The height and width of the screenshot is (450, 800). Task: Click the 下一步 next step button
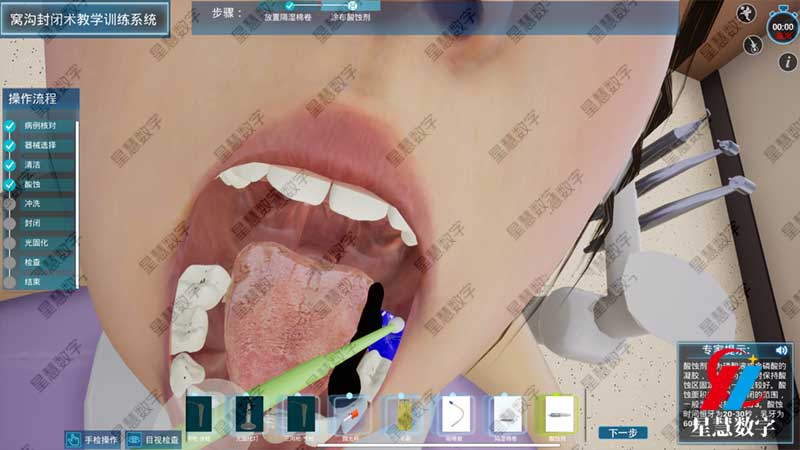[x=622, y=433]
